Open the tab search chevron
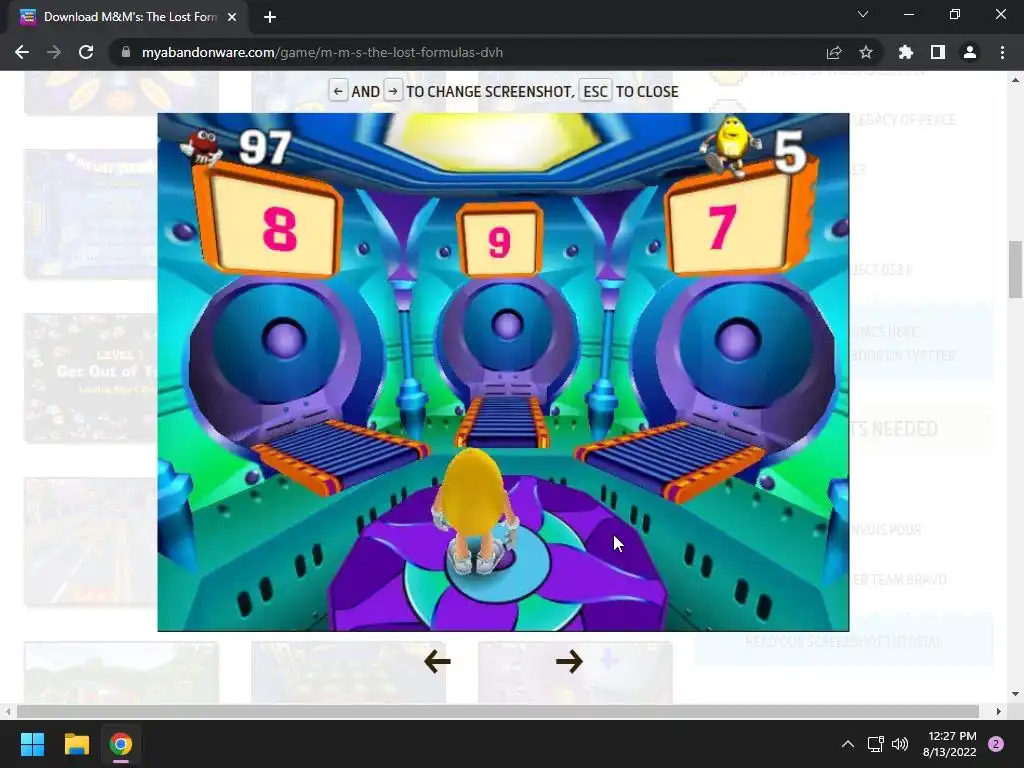The image size is (1024, 768). click(863, 14)
